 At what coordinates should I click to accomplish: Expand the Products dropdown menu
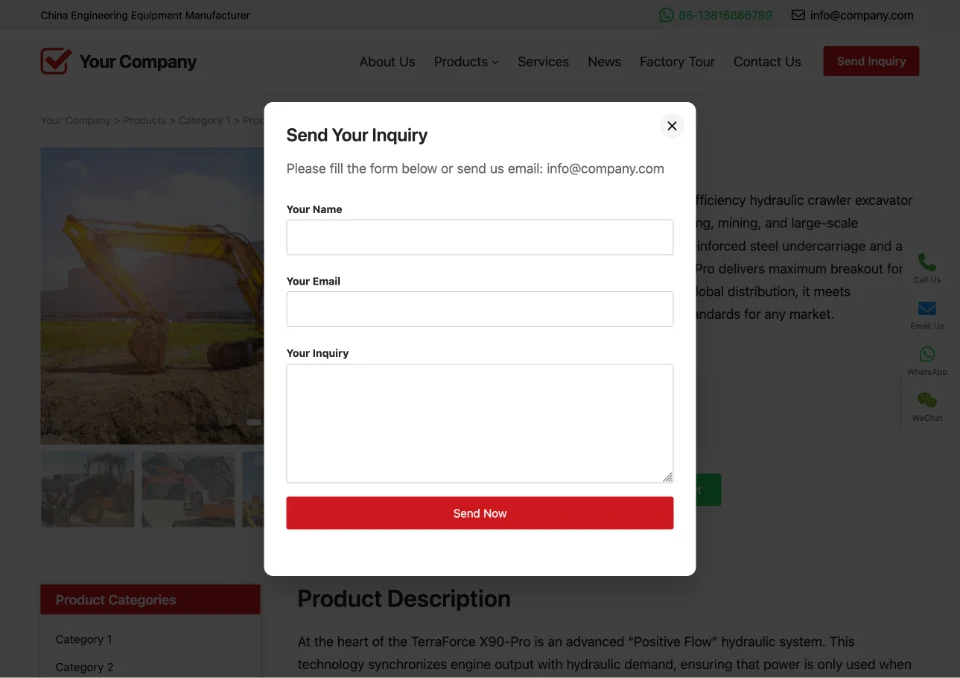(466, 62)
